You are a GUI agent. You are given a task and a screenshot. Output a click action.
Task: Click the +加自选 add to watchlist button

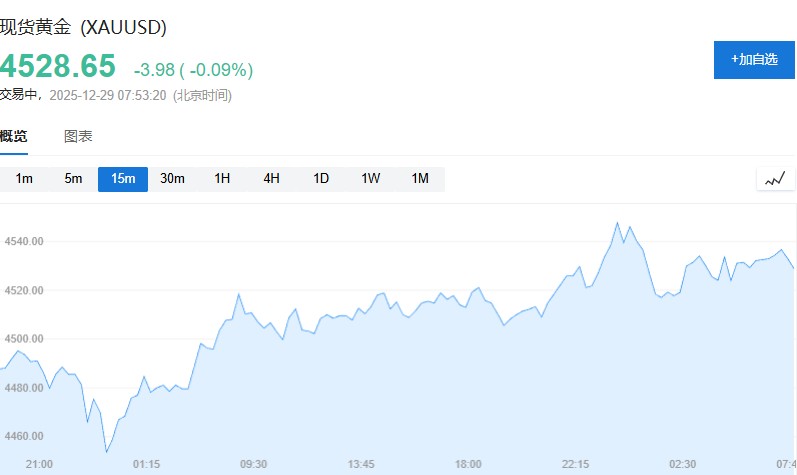point(754,60)
